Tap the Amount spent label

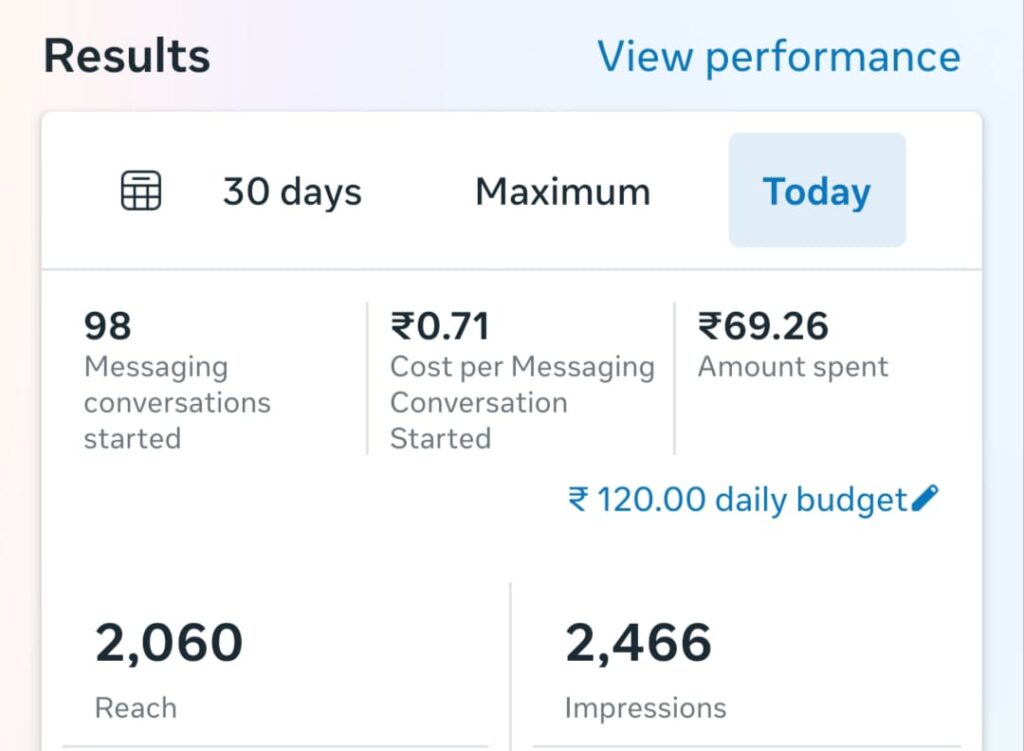[793, 366]
